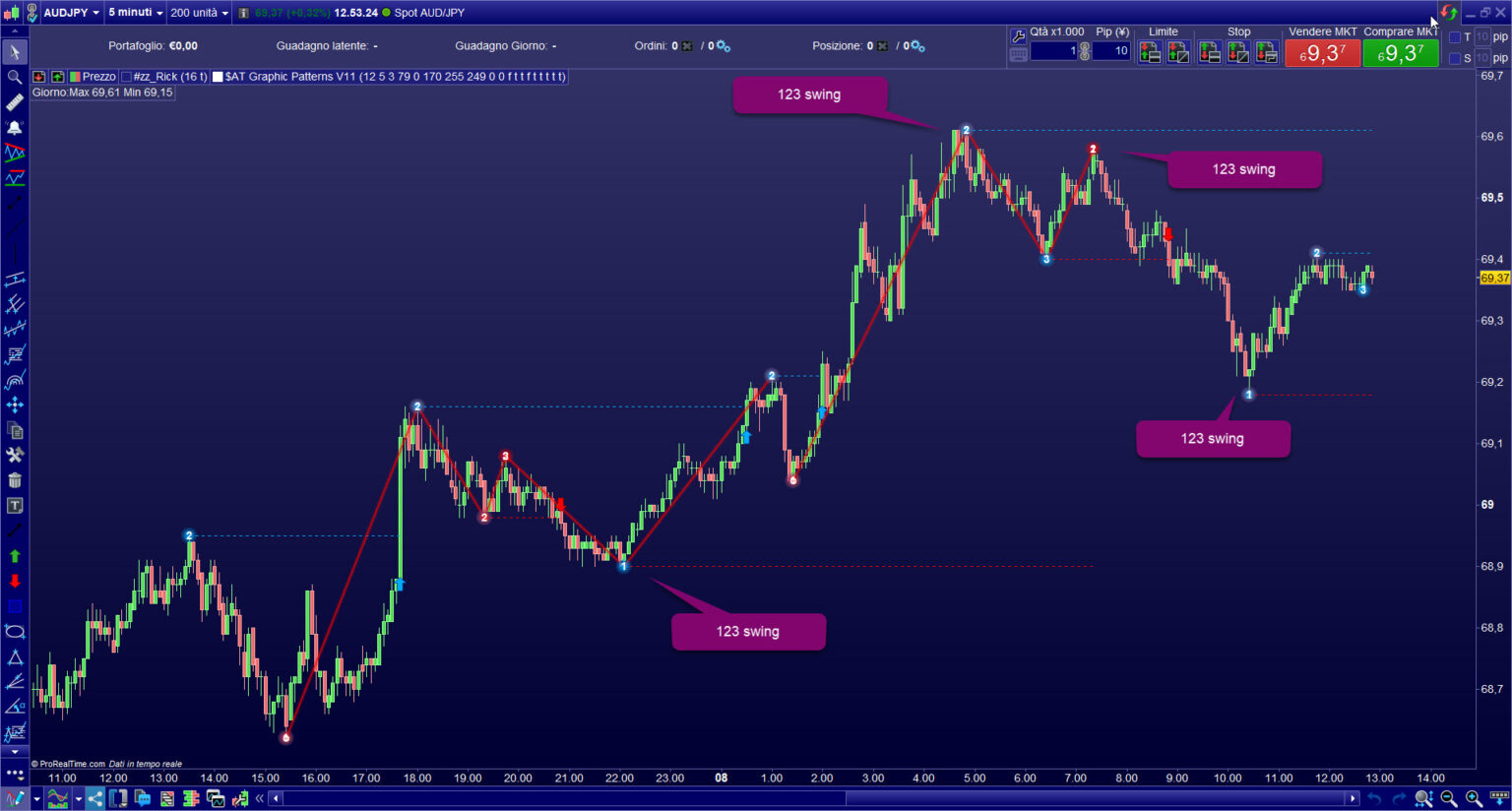1512x811 pixels.
Task: Click the trash icon to delete drawings
Action: pos(15,480)
